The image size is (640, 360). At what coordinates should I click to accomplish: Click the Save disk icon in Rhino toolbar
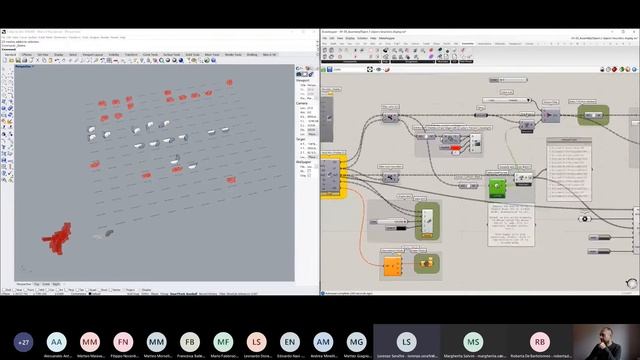18,60
